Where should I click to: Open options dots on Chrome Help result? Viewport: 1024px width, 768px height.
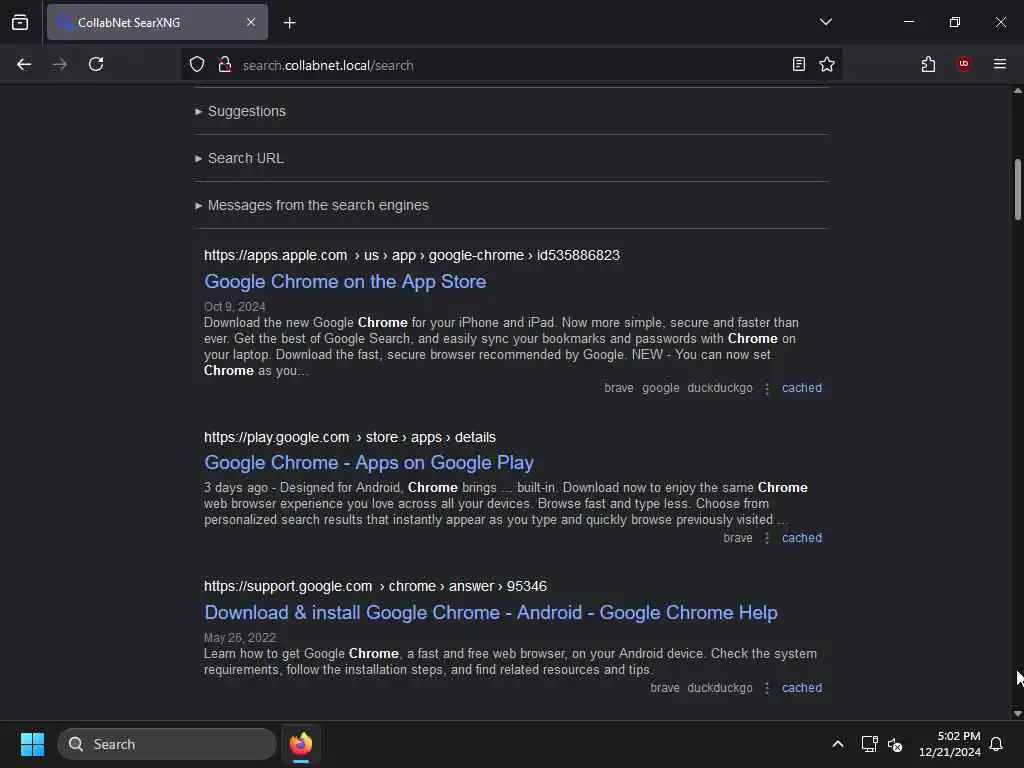767,689
